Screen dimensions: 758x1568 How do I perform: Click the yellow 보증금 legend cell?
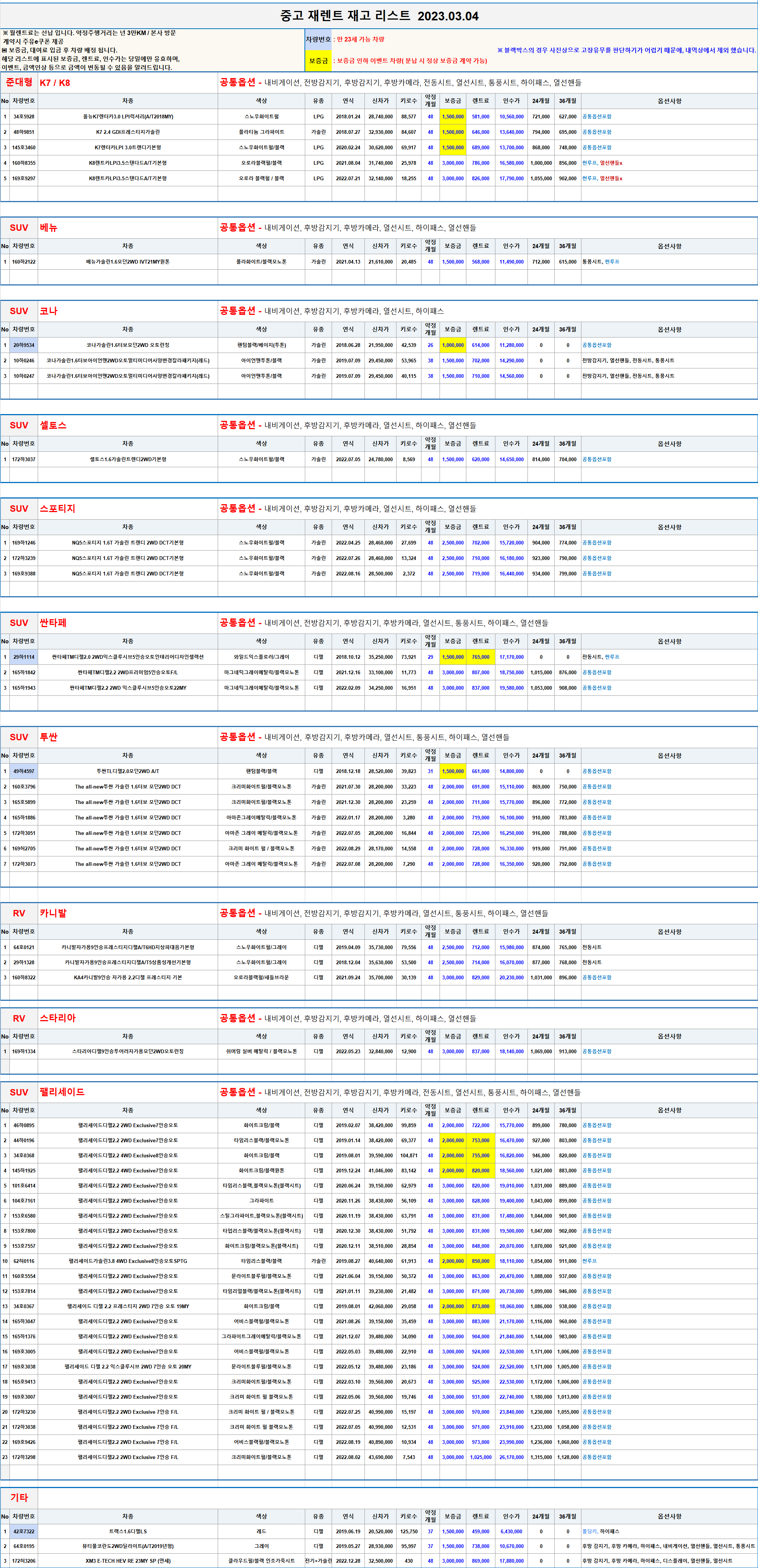(318, 61)
